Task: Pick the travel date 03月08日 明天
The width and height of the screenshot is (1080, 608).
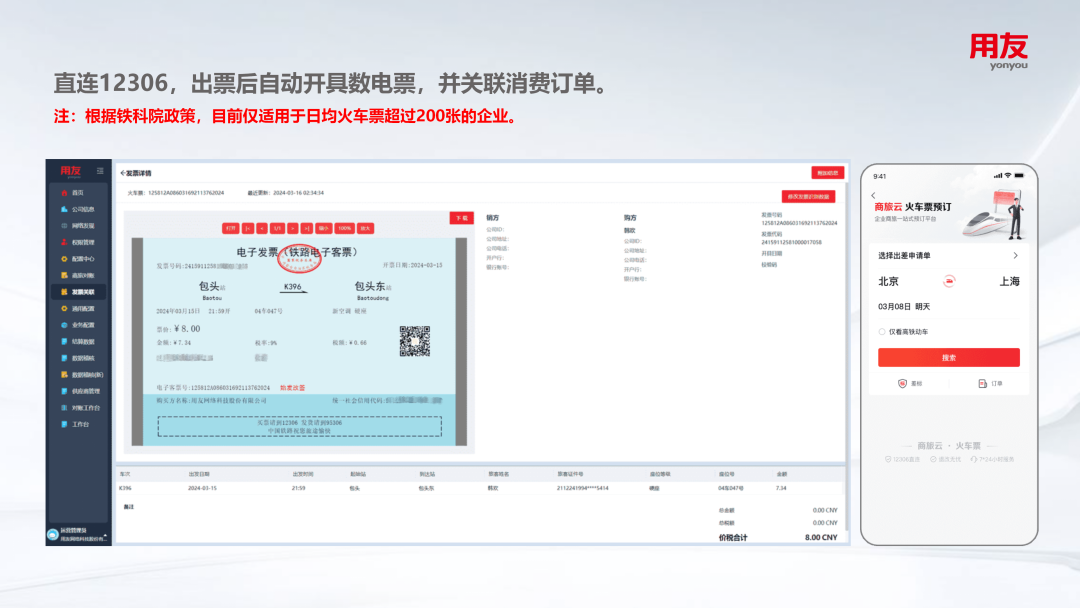Action: 904,306
